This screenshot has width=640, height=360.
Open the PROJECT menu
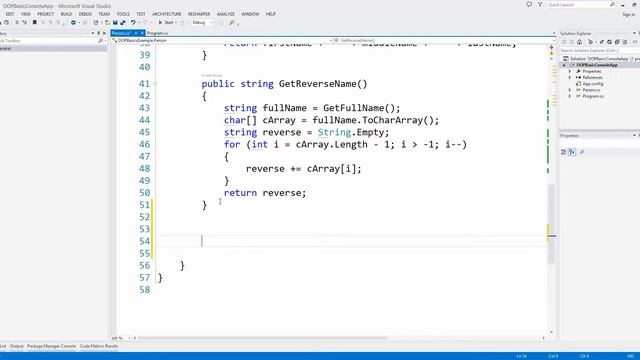tap(45, 14)
